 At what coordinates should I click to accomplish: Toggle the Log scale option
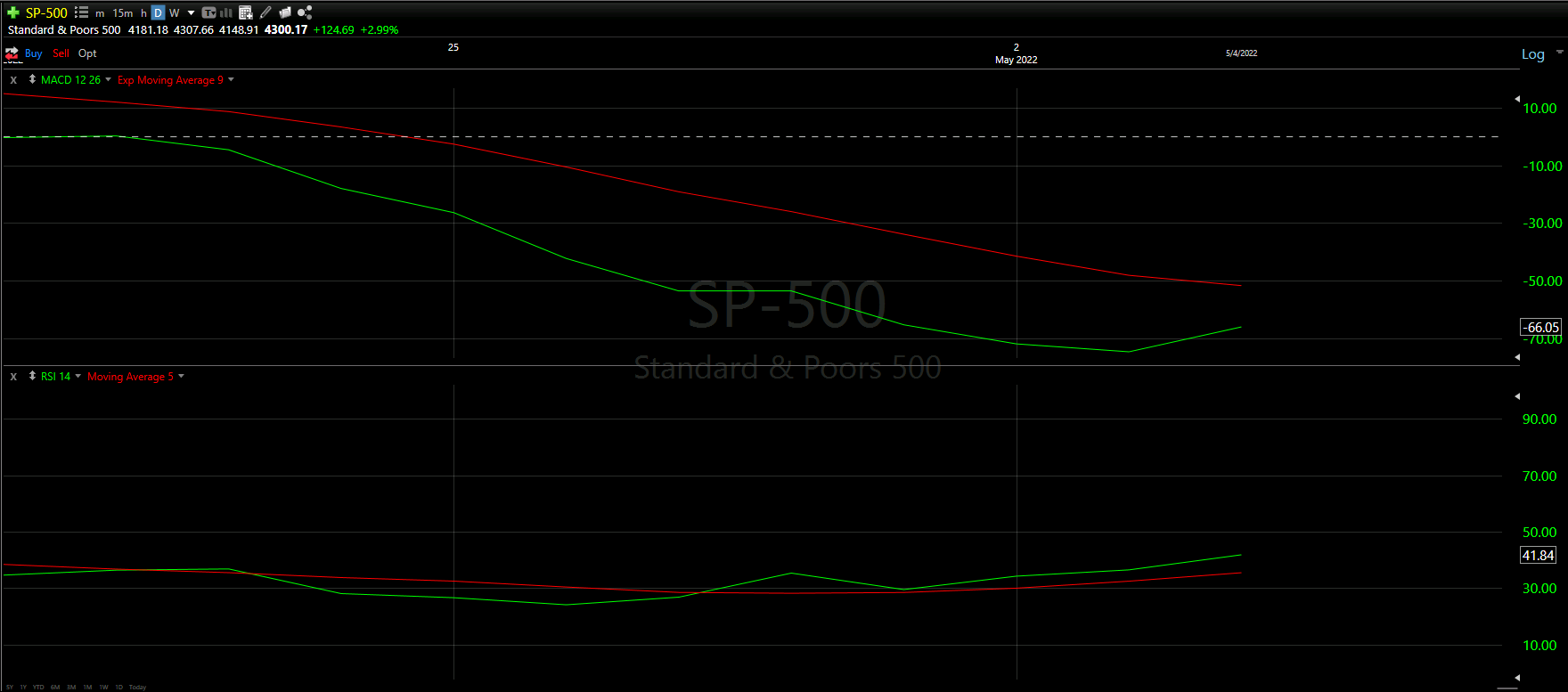click(1532, 54)
